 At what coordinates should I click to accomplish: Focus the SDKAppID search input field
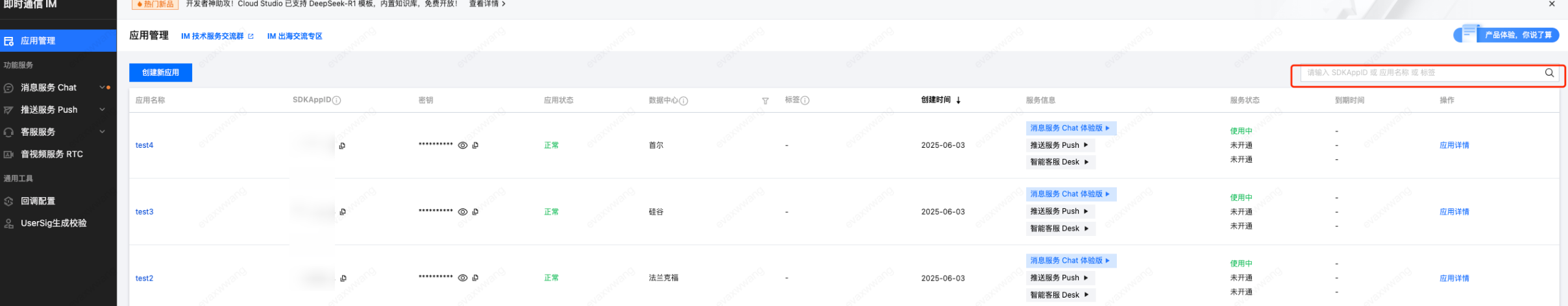(1421, 73)
